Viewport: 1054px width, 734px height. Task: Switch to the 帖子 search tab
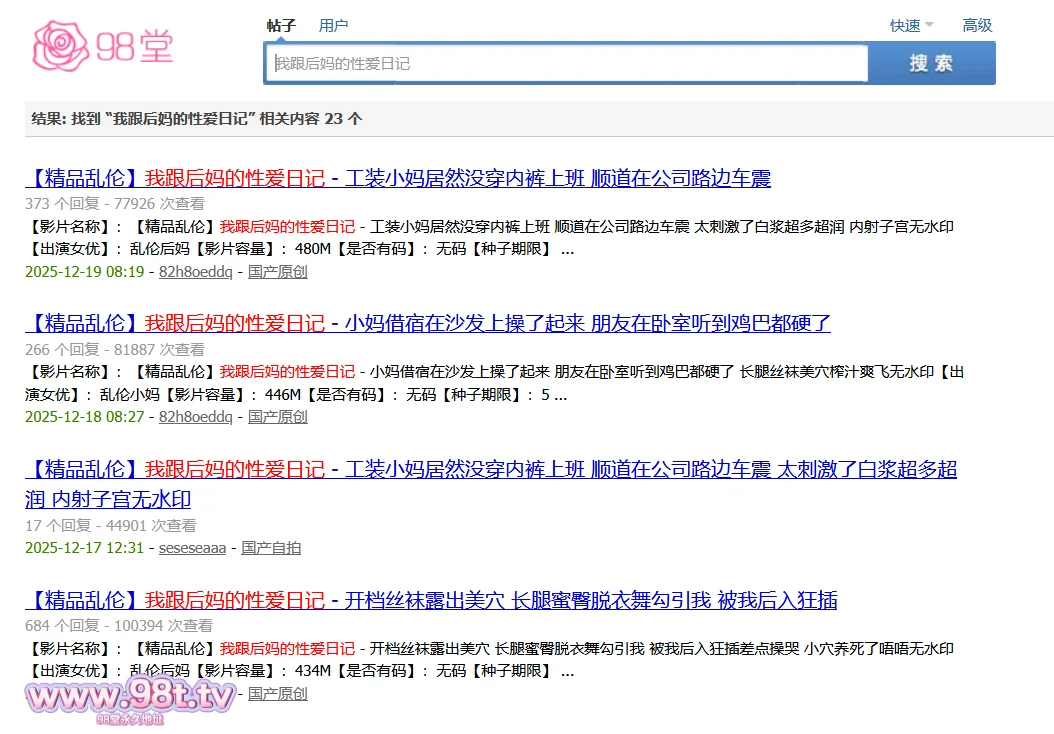click(280, 25)
